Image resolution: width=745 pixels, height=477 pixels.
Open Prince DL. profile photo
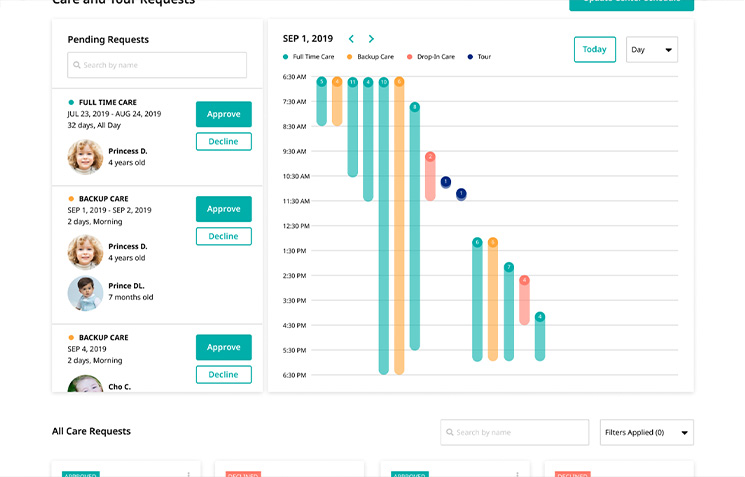pyautogui.click(x=85, y=293)
